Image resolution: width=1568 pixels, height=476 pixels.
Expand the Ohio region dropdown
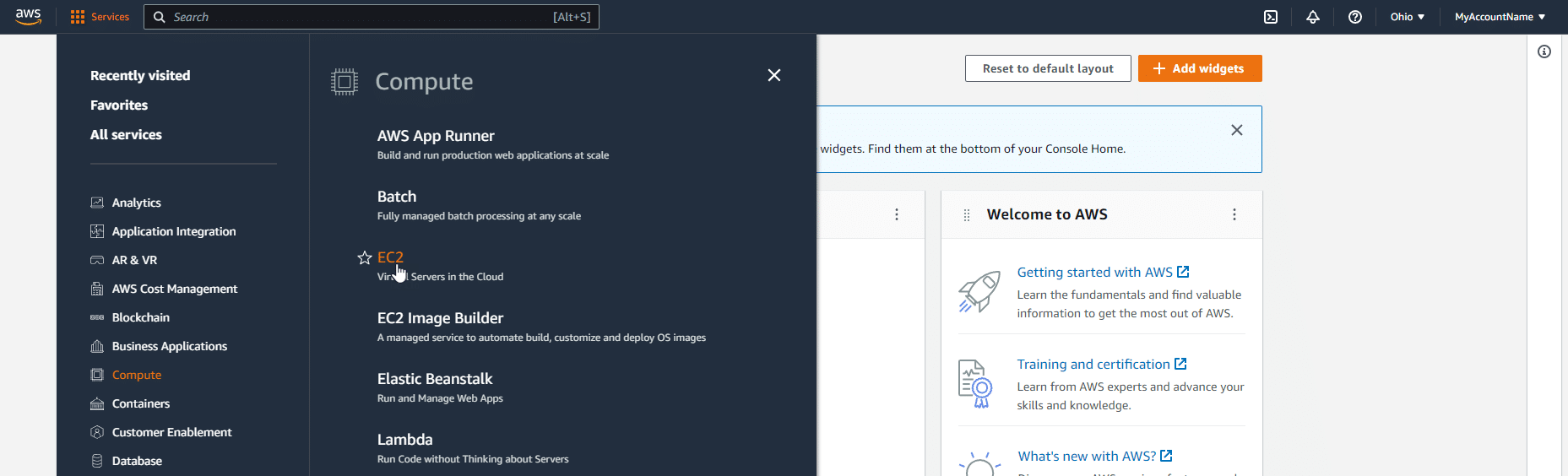[x=1407, y=17]
